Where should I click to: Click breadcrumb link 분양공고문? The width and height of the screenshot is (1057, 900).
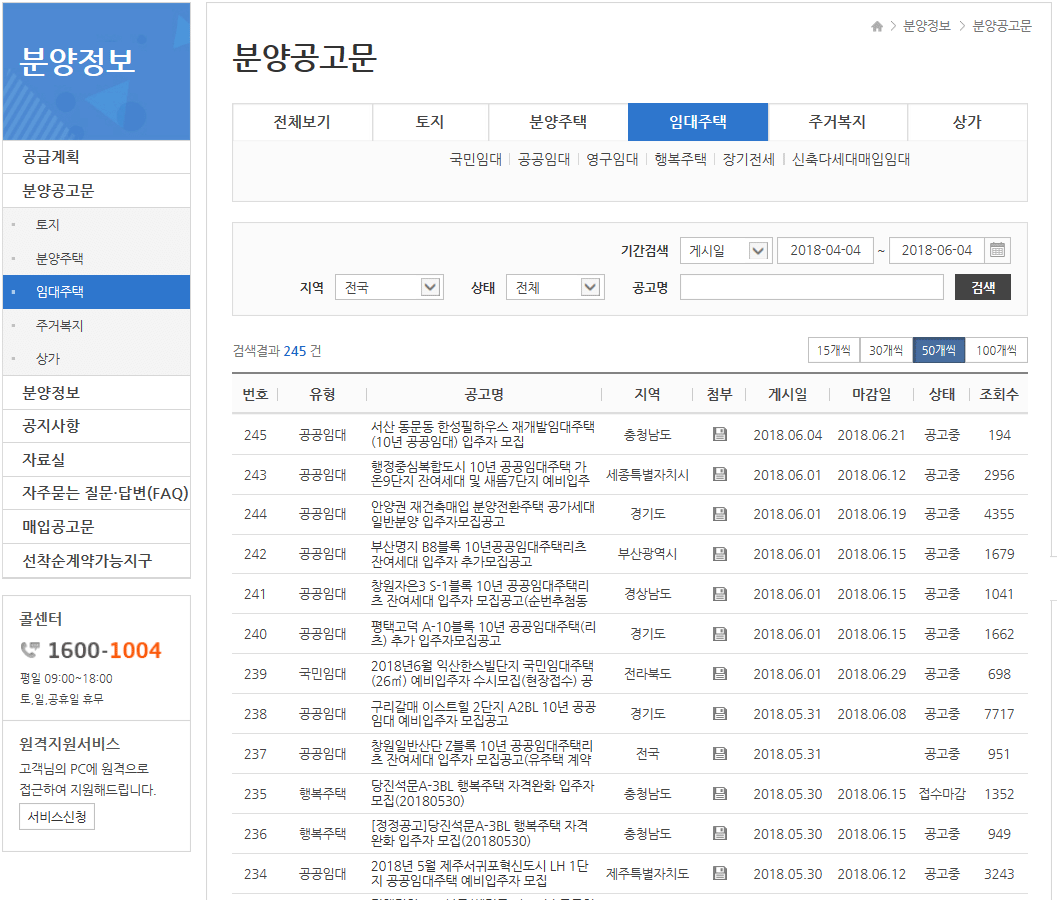[x=1002, y=26]
